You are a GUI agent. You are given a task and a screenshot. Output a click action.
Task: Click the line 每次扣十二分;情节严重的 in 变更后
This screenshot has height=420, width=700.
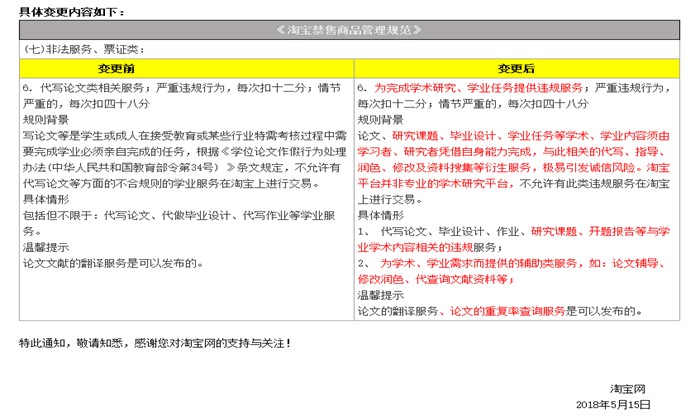473,104
